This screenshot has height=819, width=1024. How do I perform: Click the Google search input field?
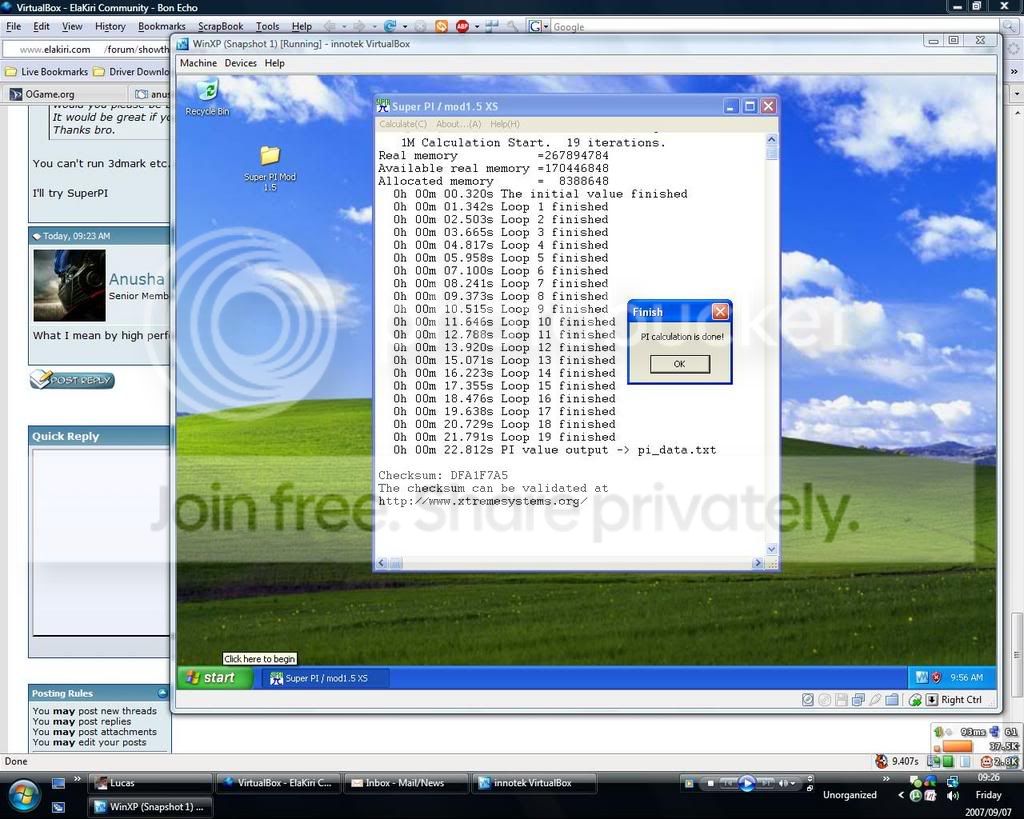coord(775,27)
